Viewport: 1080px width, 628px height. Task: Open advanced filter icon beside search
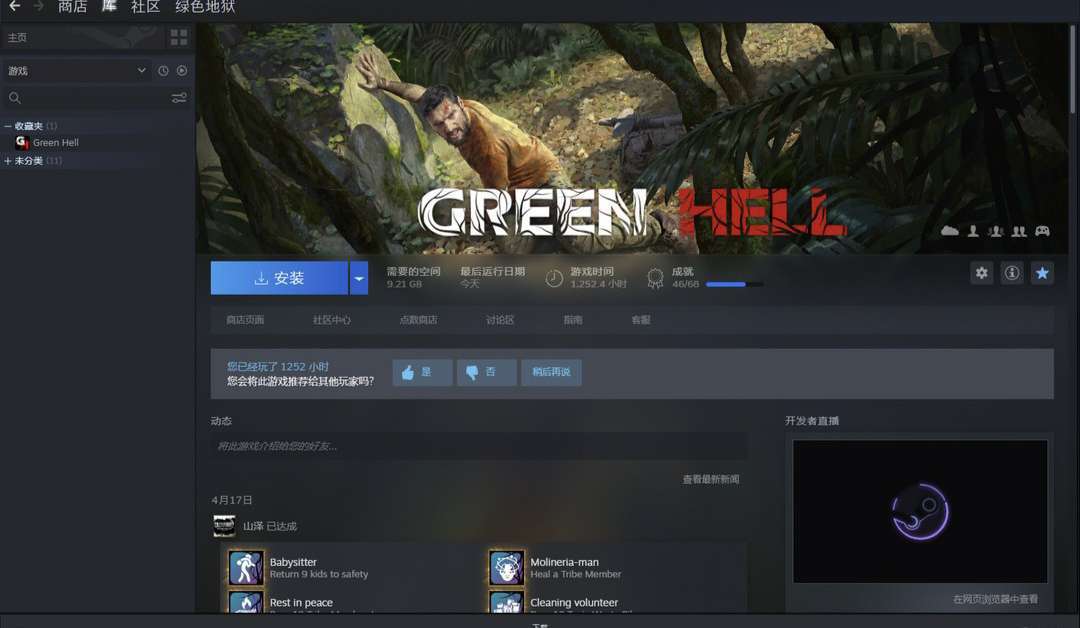[179, 98]
